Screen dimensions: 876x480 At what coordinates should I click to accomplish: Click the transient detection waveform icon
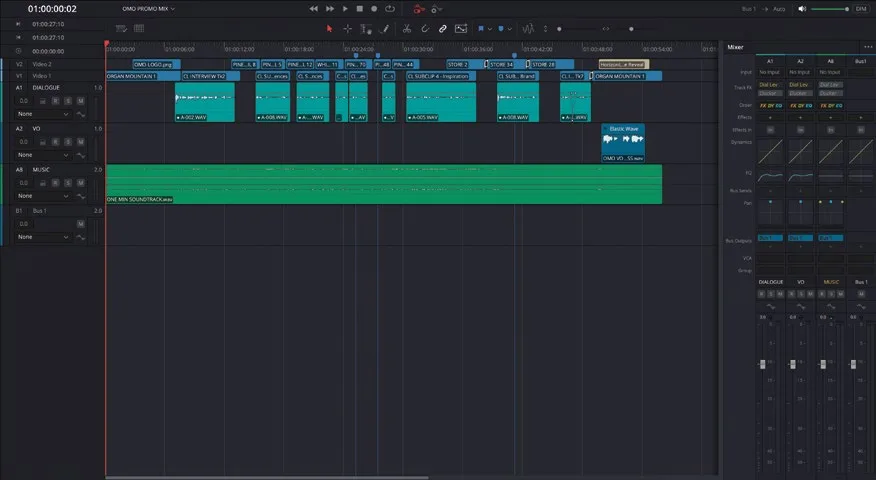click(x=528, y=28)
